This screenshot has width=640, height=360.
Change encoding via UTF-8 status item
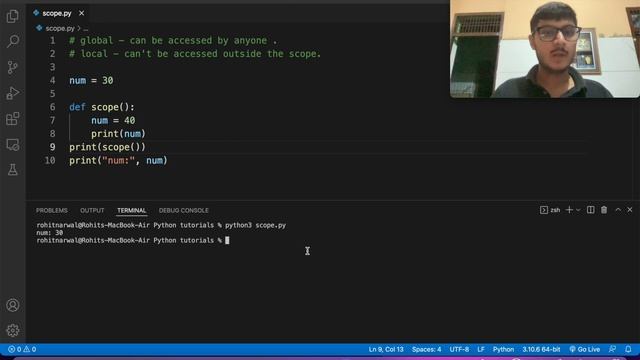[459, 349]
